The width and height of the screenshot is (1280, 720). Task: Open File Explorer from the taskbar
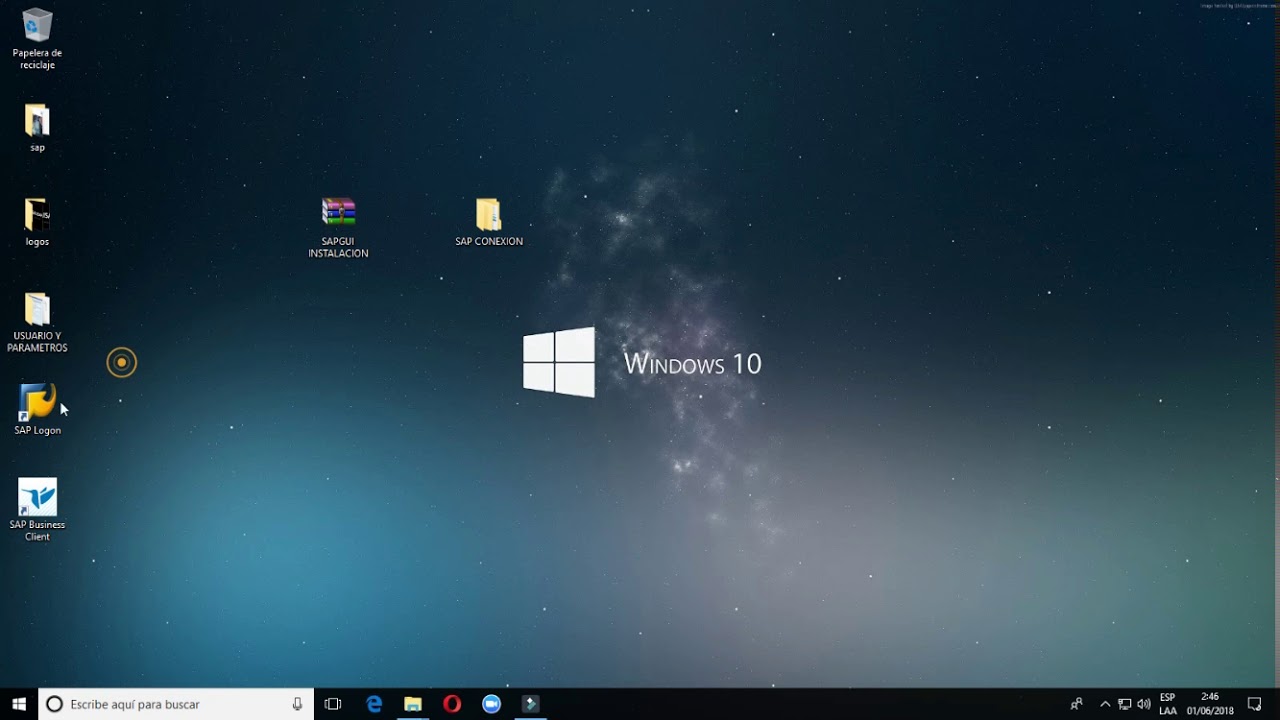(413, 704)
